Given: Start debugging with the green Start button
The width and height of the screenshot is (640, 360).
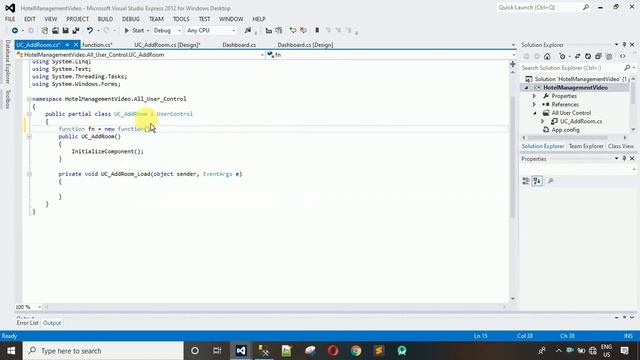Looking at the screenshot, I should tap(134, 31).
